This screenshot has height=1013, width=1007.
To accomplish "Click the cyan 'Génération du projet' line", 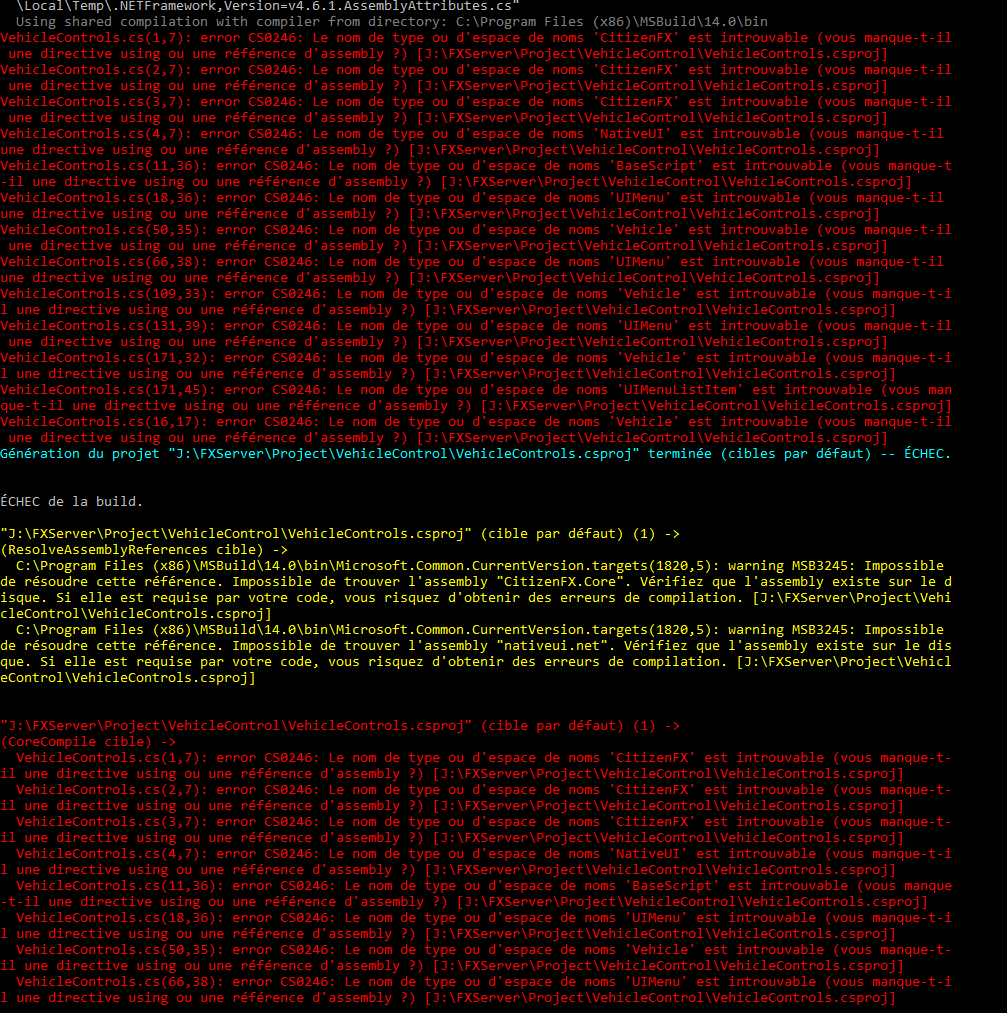I will [x=475, y=454].
